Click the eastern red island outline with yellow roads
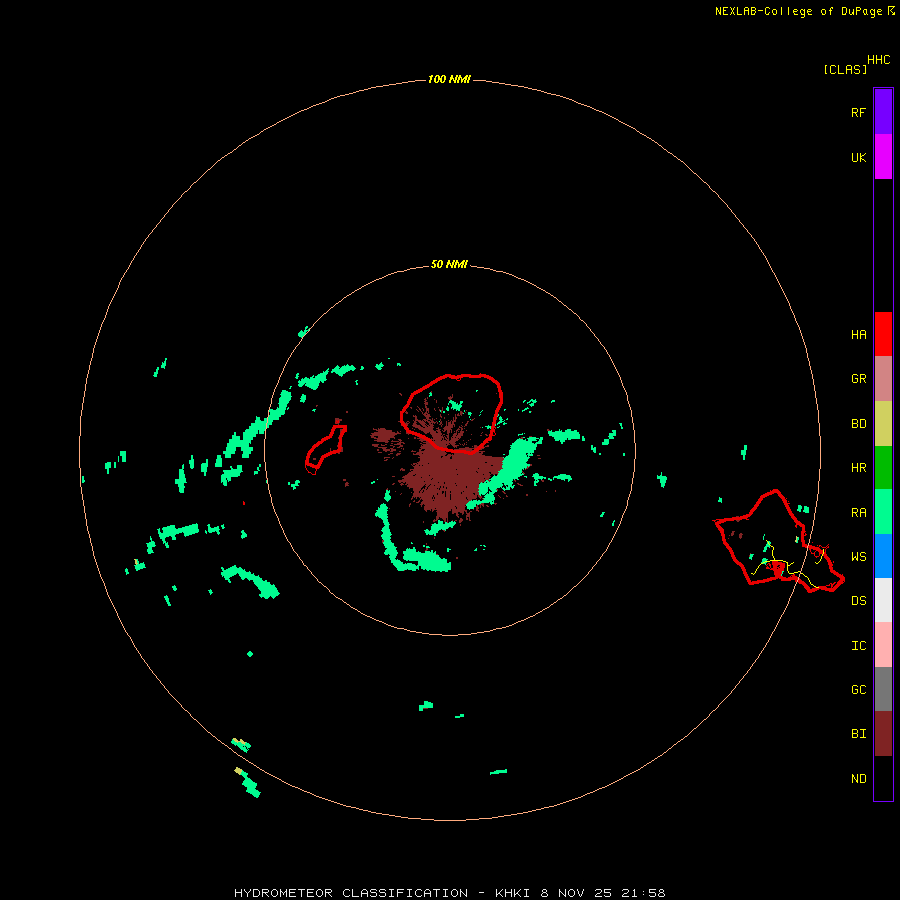 [x=778, y=541]
